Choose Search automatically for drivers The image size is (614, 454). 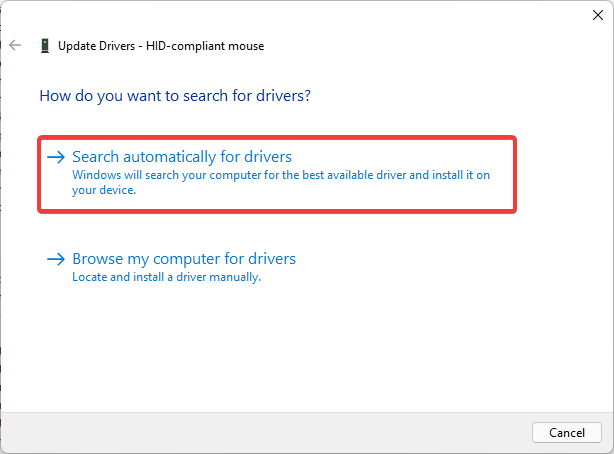(x=277, y=174)
